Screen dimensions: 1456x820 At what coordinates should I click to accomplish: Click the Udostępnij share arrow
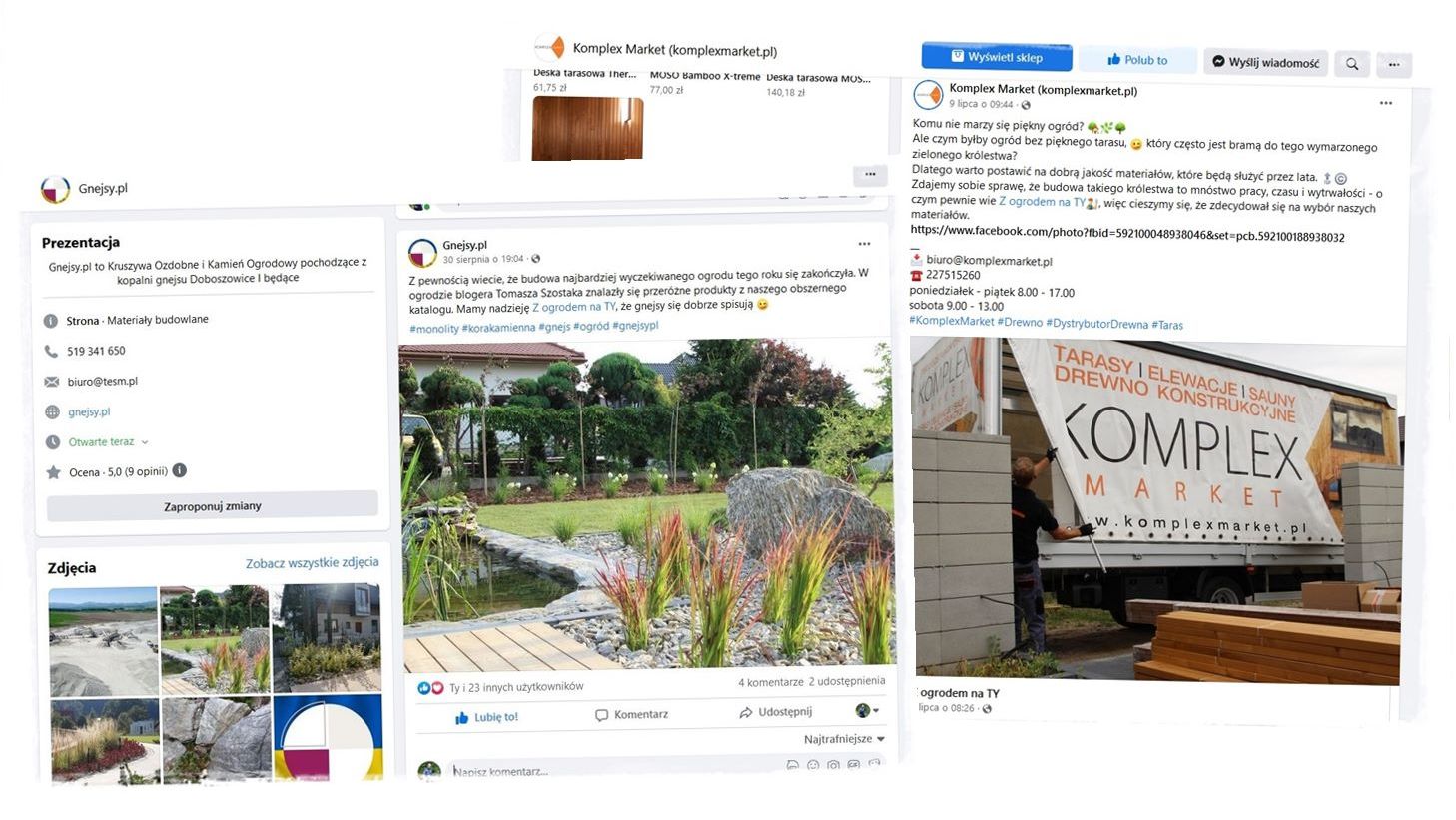point(775,712)
